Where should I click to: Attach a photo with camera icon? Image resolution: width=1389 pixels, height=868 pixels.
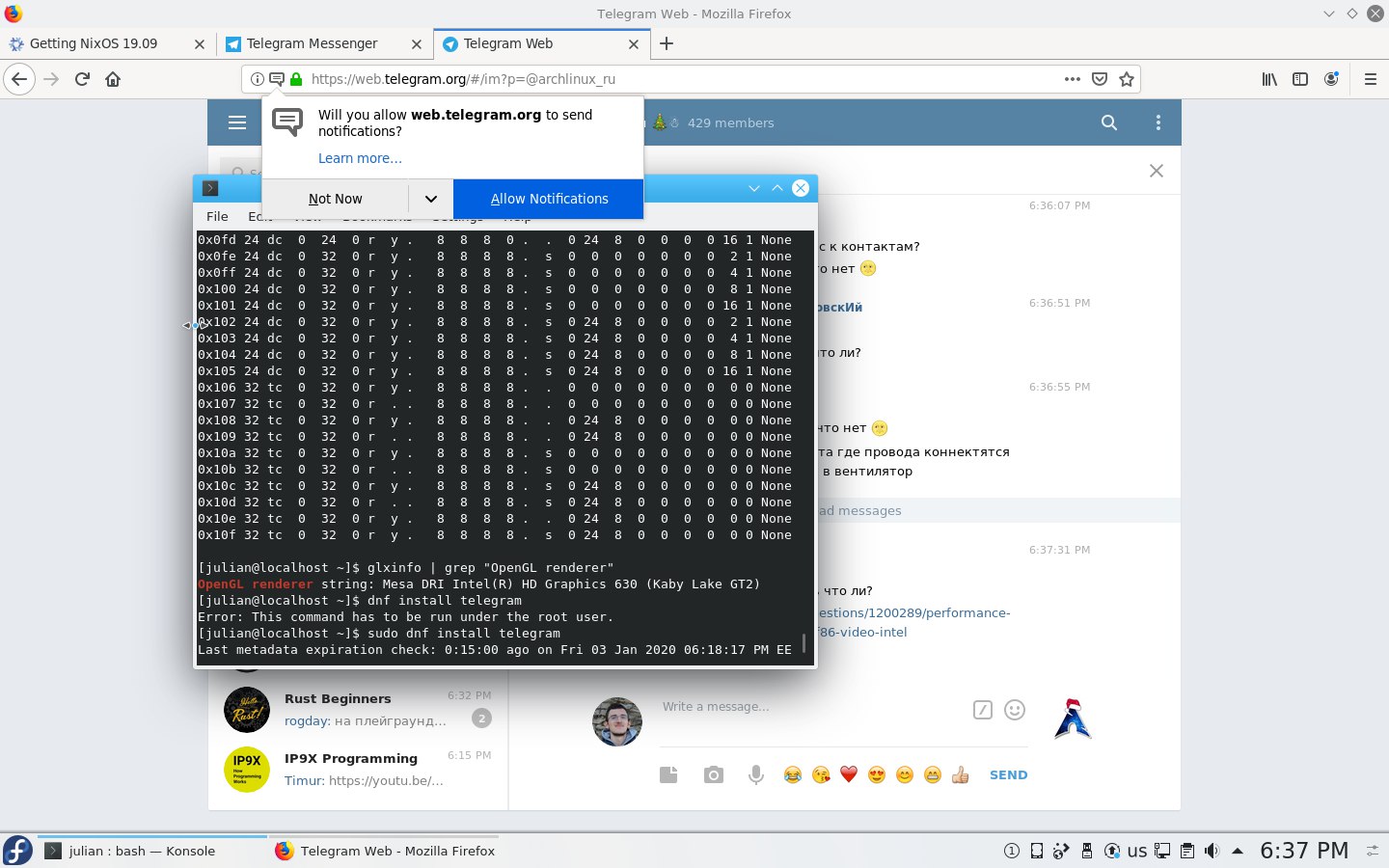point(713,774)
